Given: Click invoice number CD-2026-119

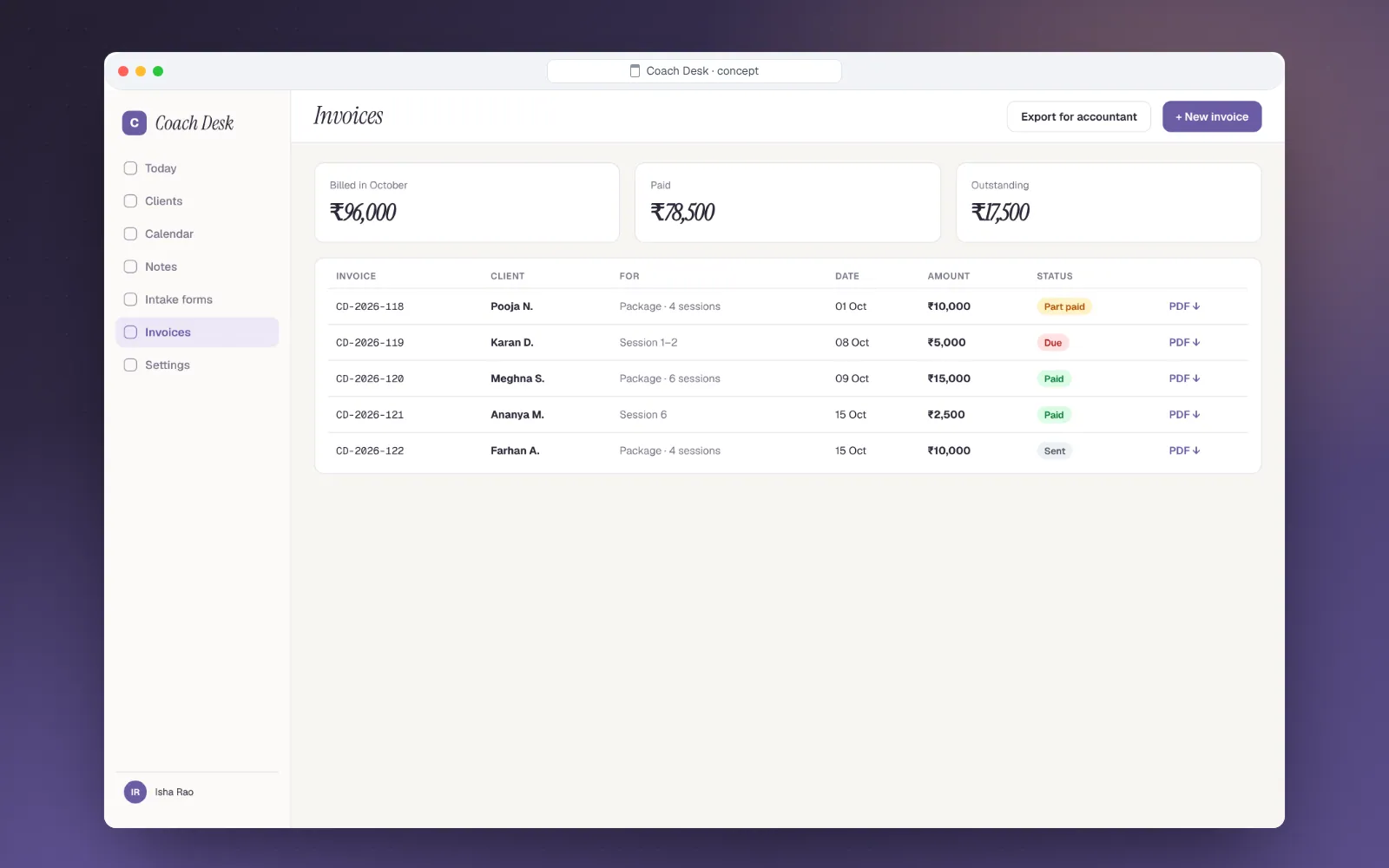Looking at the screenshot, I should (x=370, y=343).
